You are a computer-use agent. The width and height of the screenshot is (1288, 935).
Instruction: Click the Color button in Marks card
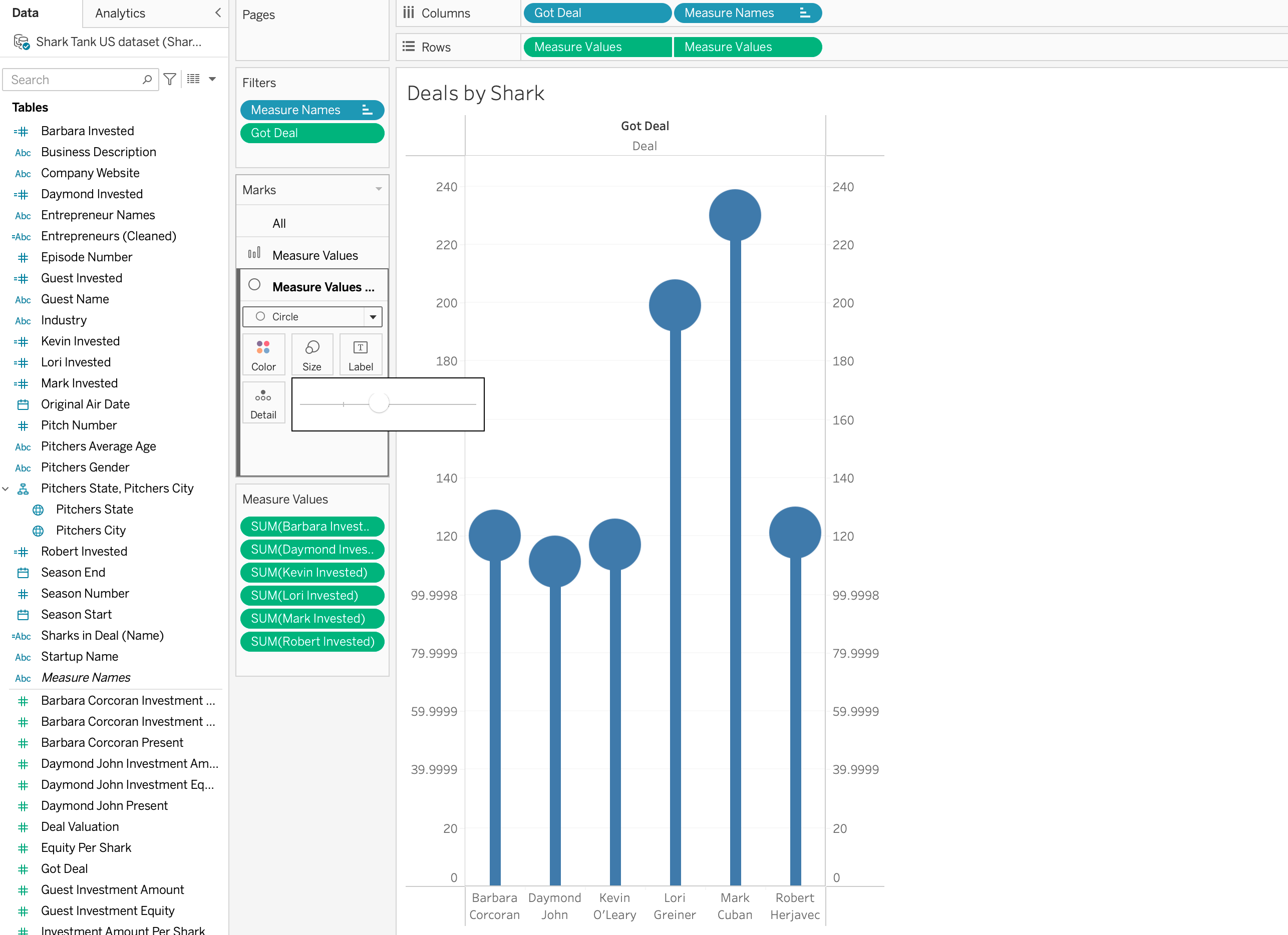263,355
